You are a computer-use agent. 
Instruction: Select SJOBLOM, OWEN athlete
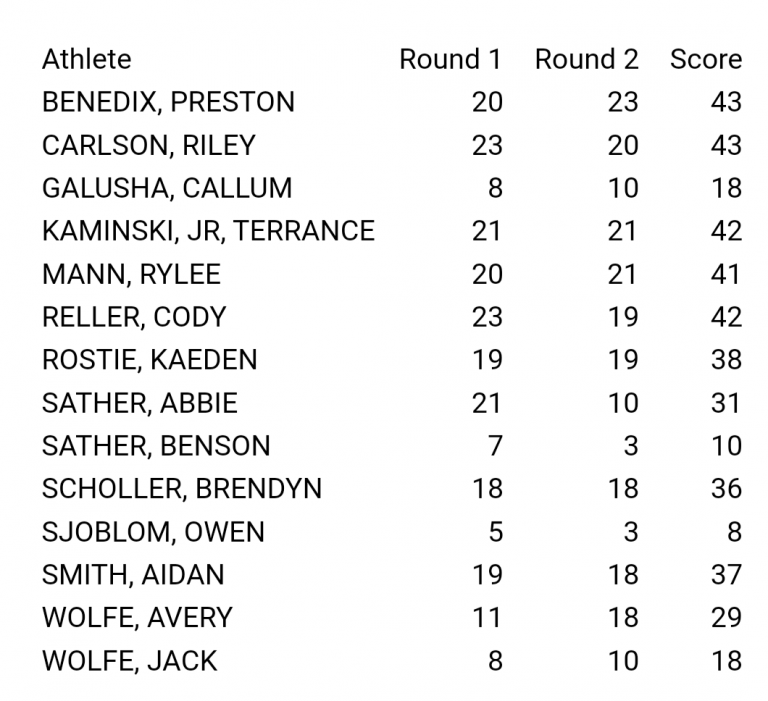[153, 532]
